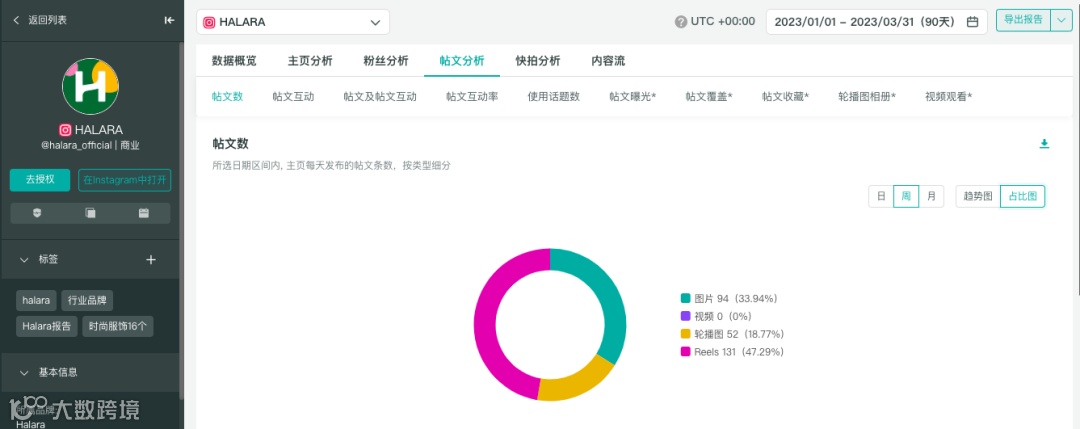Click the 导出报告 button
The width and height of the screenshot is (1080, 429).
[1024, 21]
